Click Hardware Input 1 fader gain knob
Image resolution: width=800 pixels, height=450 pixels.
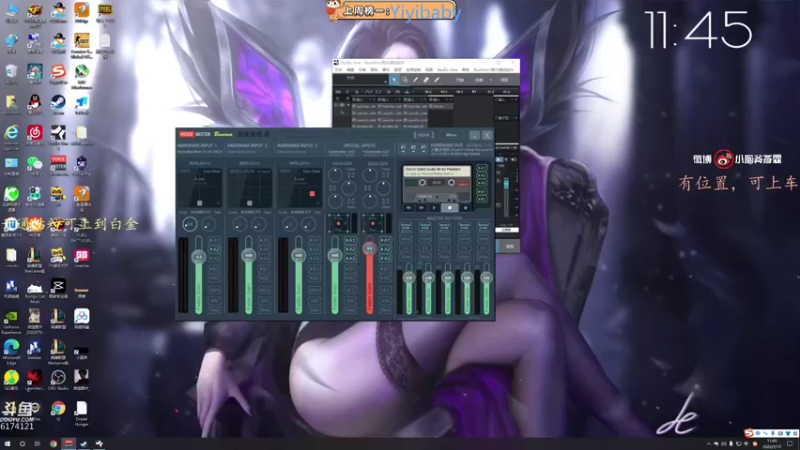pyautogui.click(x=198, y=256)
